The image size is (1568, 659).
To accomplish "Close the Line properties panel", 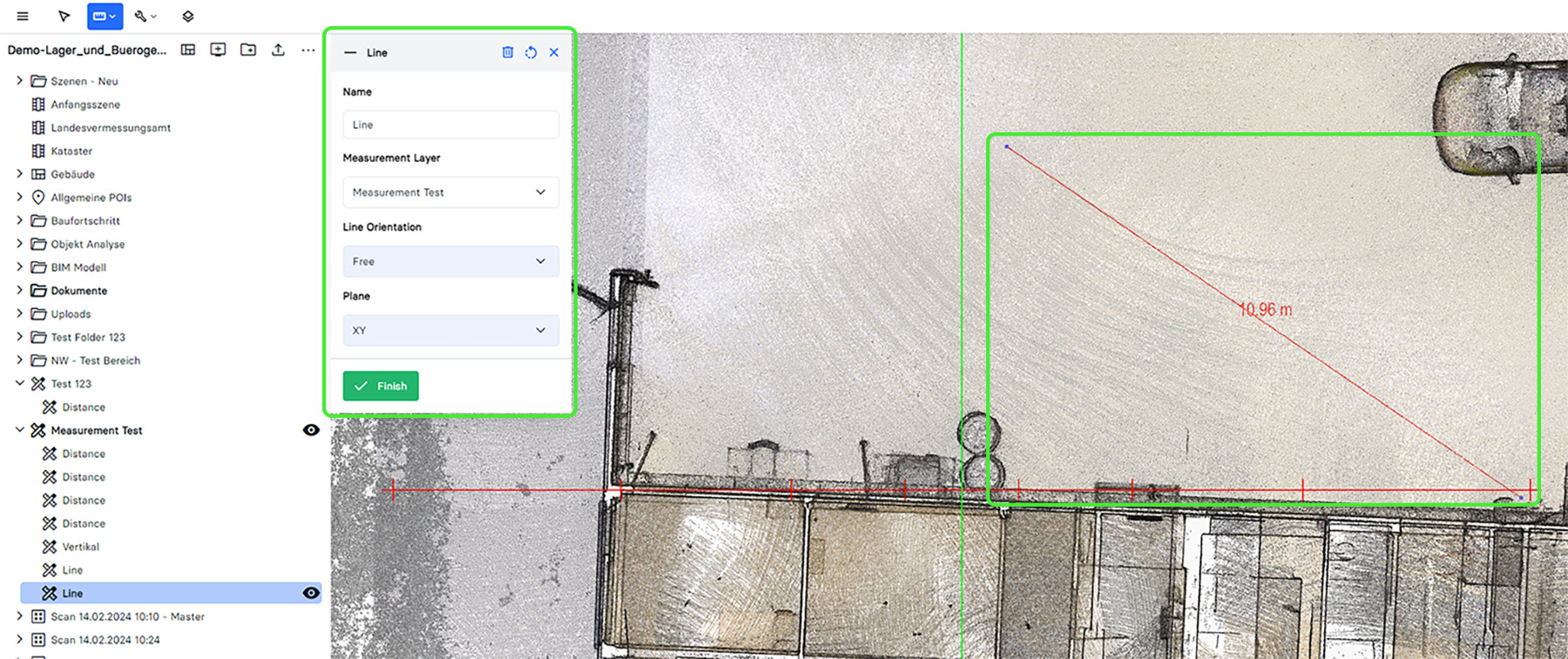I will pos(554,52).
